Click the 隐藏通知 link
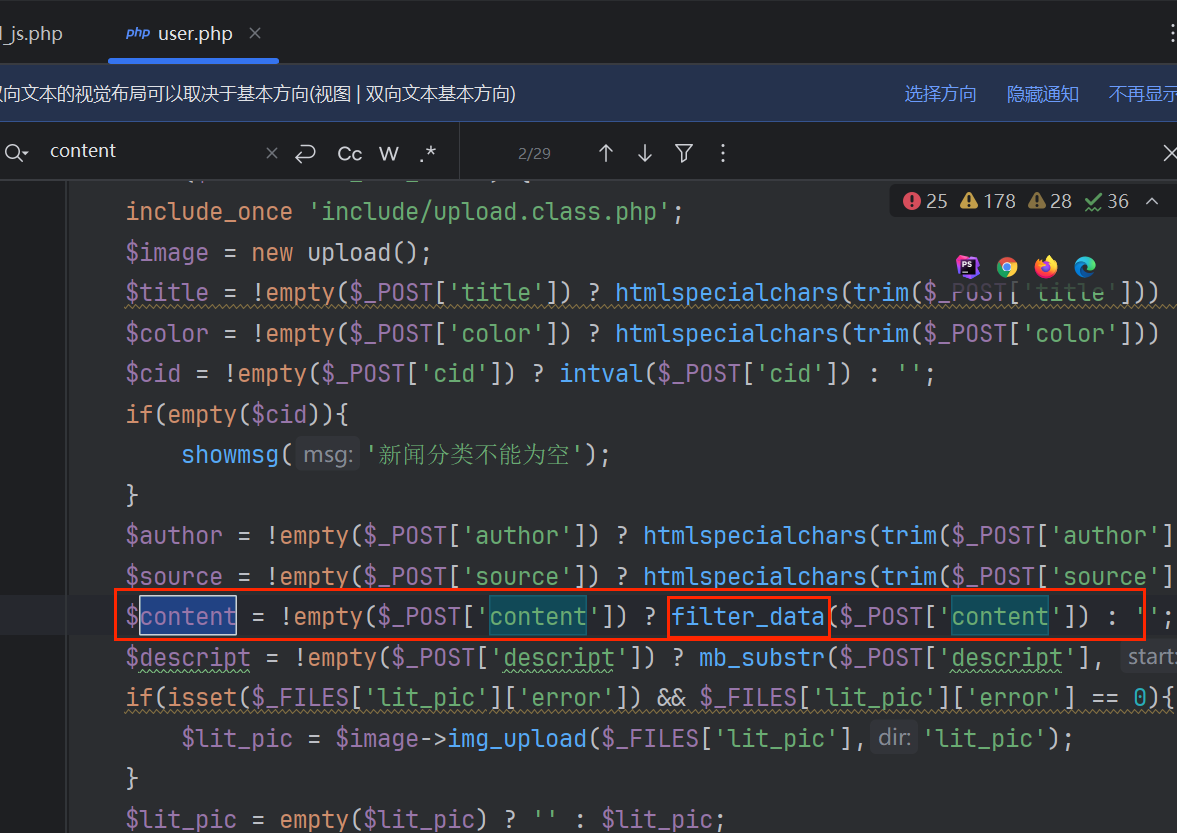 pos(1042,94)
